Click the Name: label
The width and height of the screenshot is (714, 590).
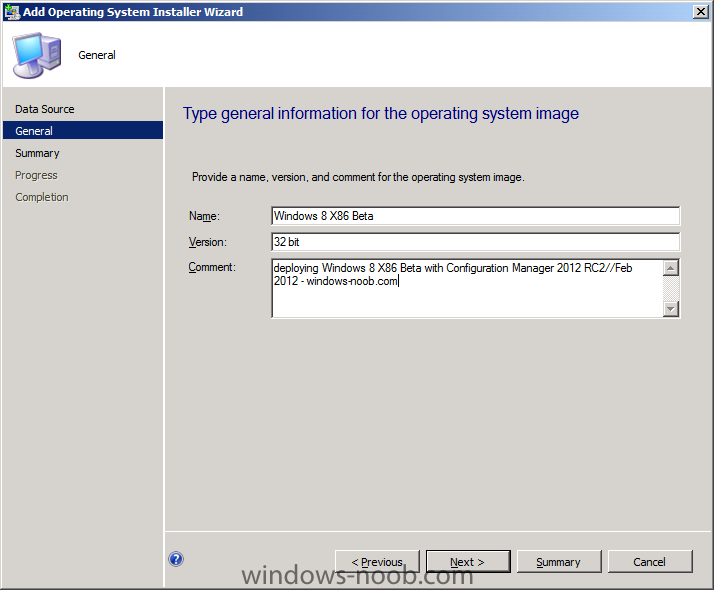(204, 216)
